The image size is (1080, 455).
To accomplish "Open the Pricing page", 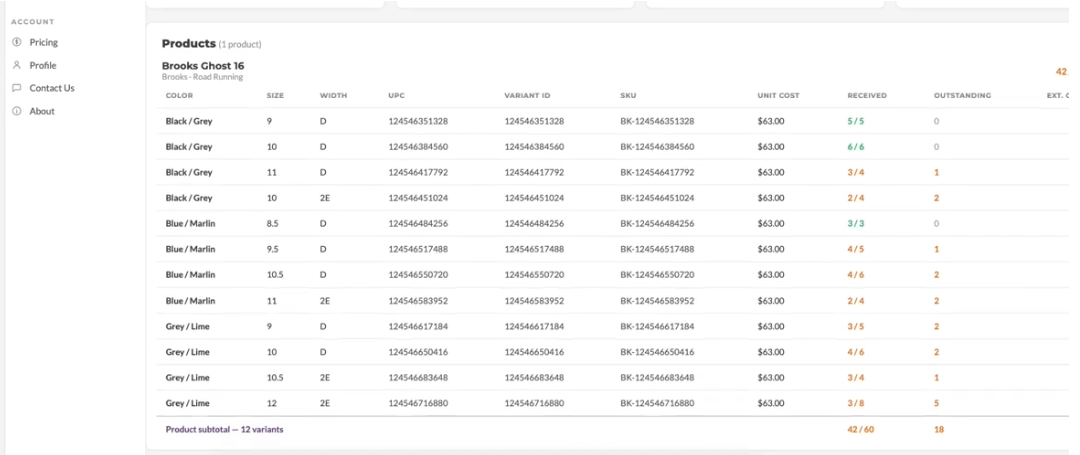I will [x=43, y=43].
